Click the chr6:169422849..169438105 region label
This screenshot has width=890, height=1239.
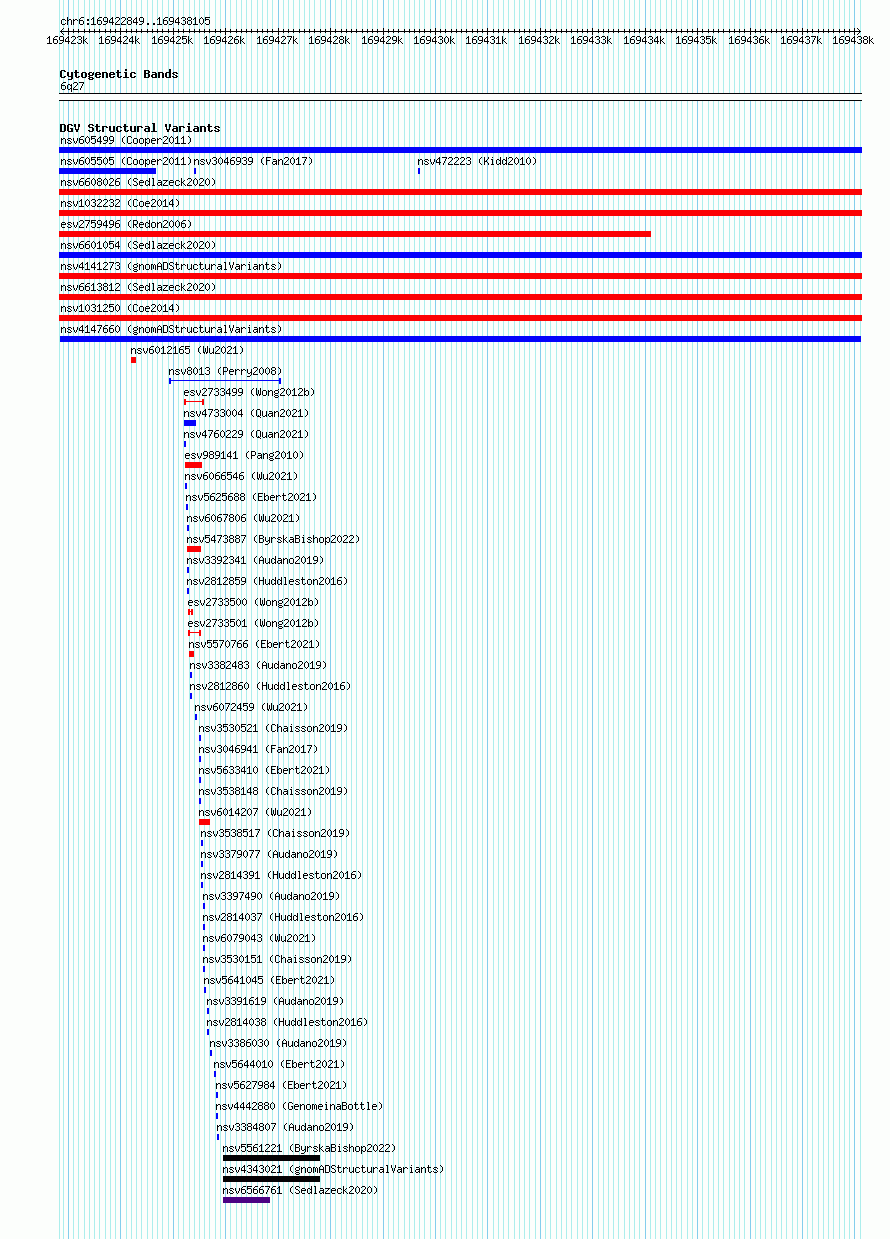tap(135, 21)
